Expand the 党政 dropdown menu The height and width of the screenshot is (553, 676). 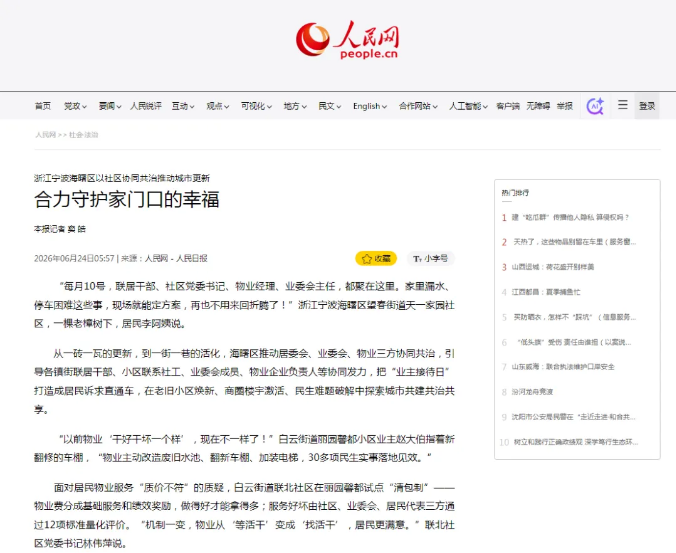[x=75, y=106]
